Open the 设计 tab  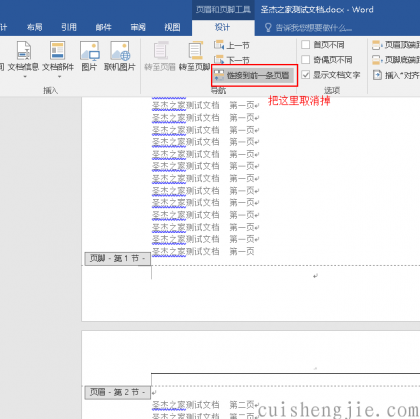click(223, 27)
